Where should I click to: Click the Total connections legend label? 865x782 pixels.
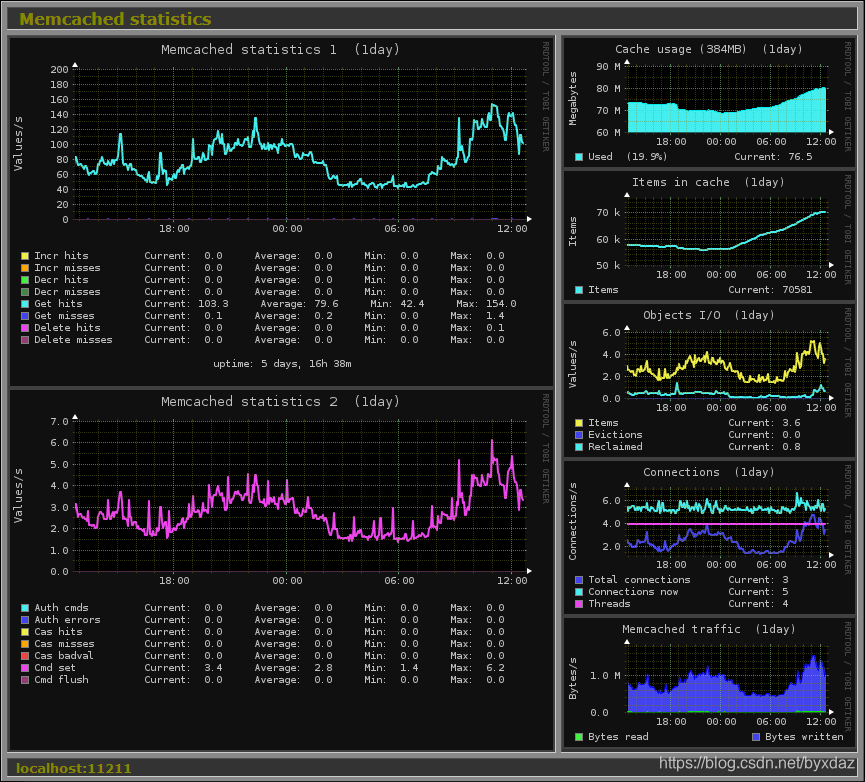coord(639,580)
